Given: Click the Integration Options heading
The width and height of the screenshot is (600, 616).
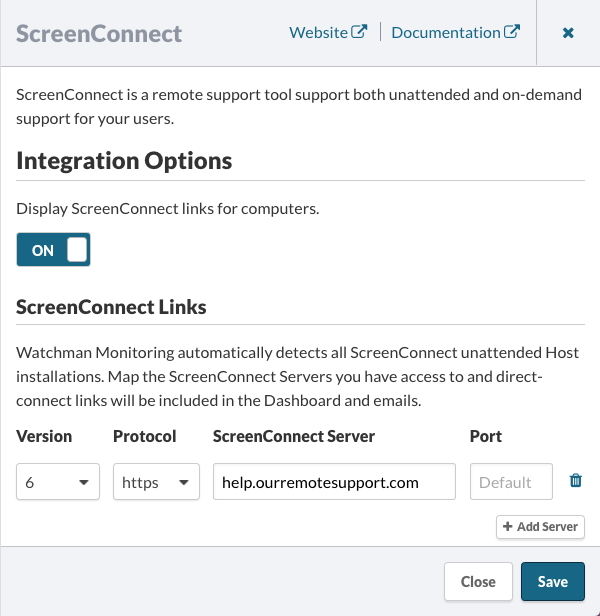Looking at the screenshot, I should point(124,161).
